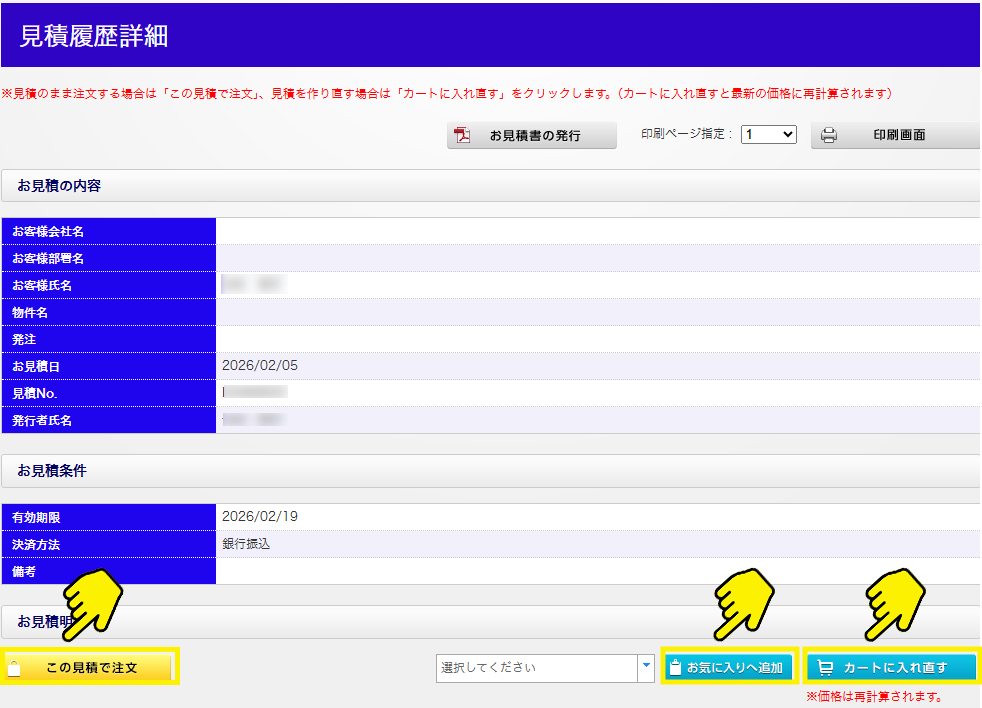Click the 物件名 row label

tap(30, 313)
